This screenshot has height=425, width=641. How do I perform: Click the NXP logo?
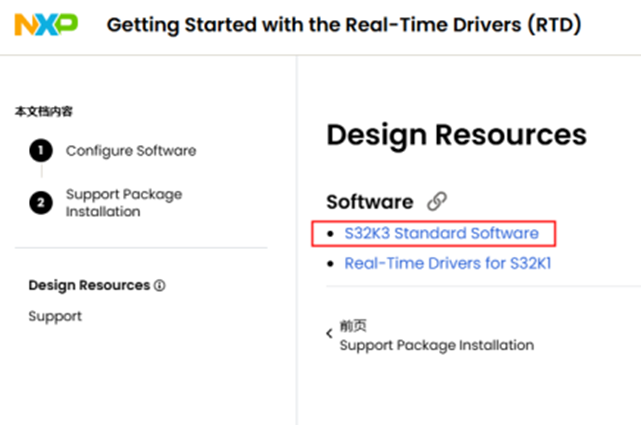[46, 25]
